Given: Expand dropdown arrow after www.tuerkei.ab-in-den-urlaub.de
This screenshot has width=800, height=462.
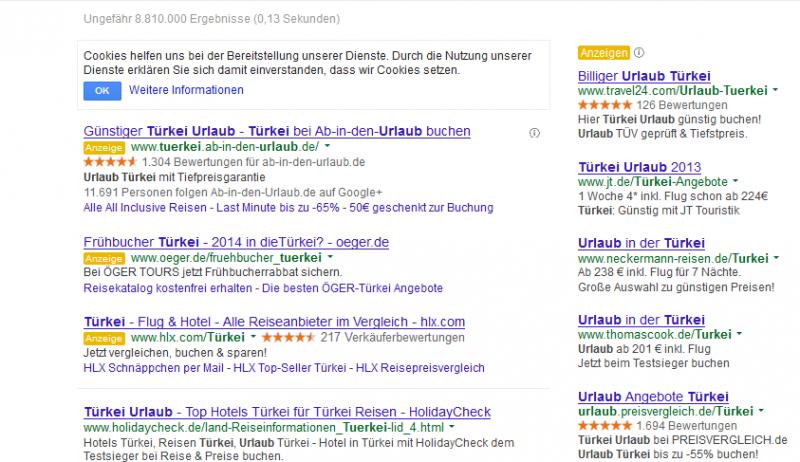Looking at the screenshot, I should coord(328,146).
